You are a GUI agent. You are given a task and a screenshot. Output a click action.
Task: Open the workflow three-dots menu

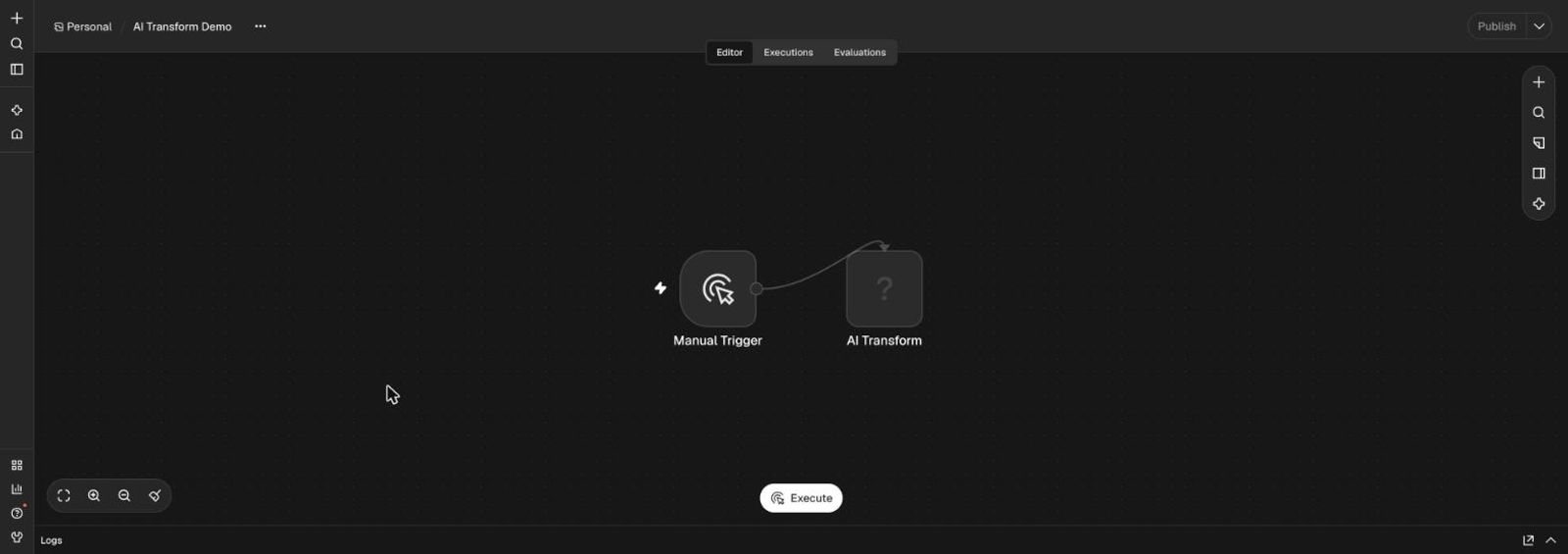[x=261, y=26]
